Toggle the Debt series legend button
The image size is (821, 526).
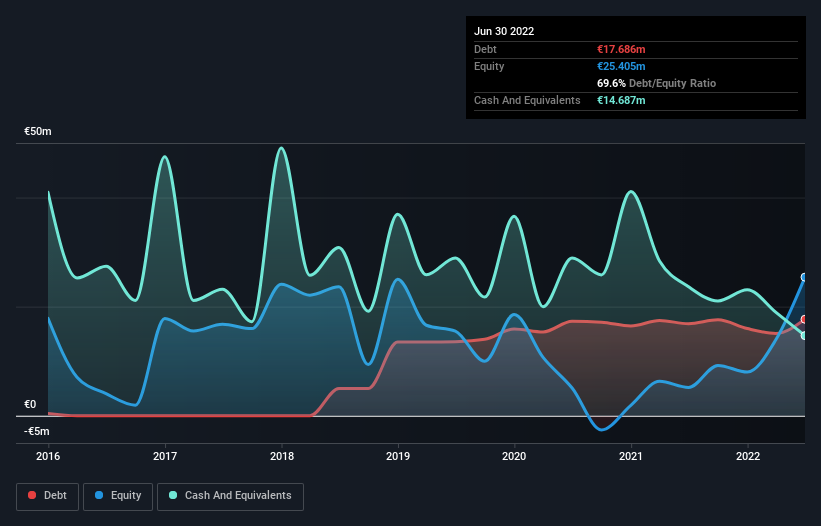click(47, 496)
